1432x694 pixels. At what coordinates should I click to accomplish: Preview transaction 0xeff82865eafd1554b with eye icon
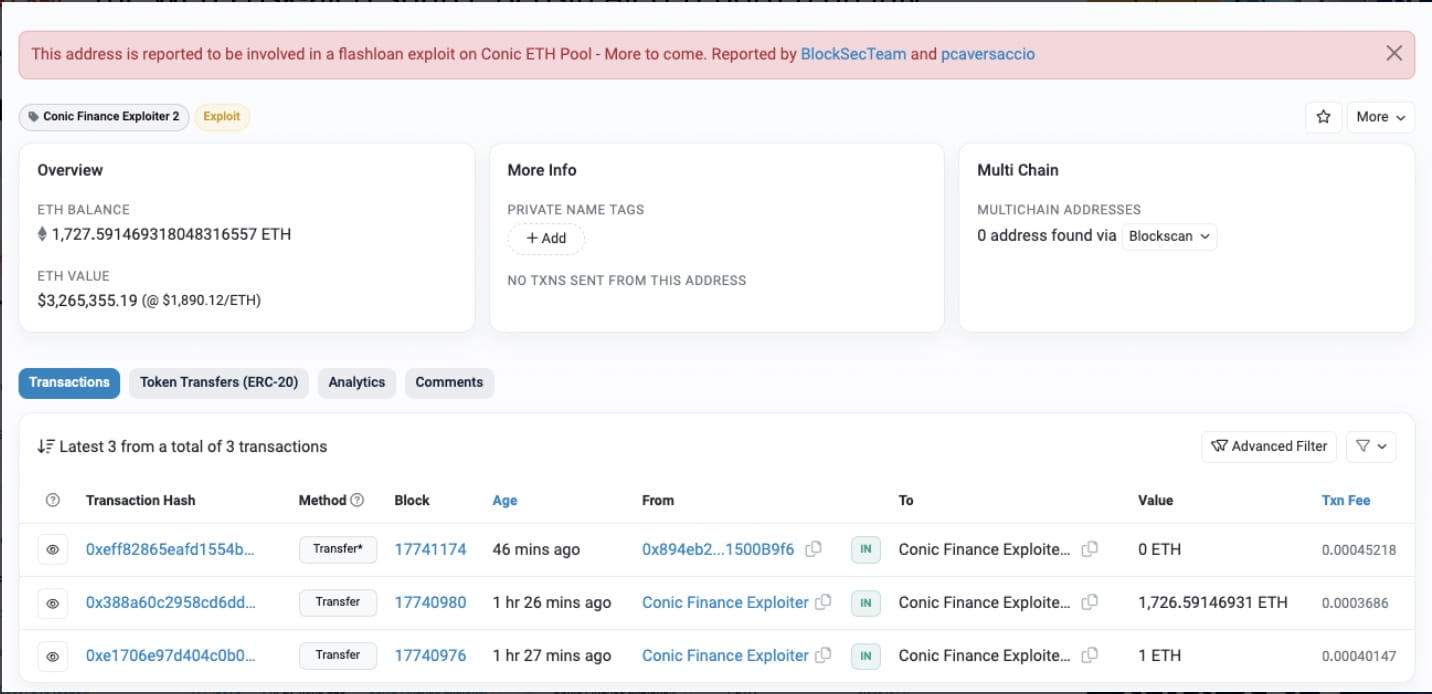point(53,550)
